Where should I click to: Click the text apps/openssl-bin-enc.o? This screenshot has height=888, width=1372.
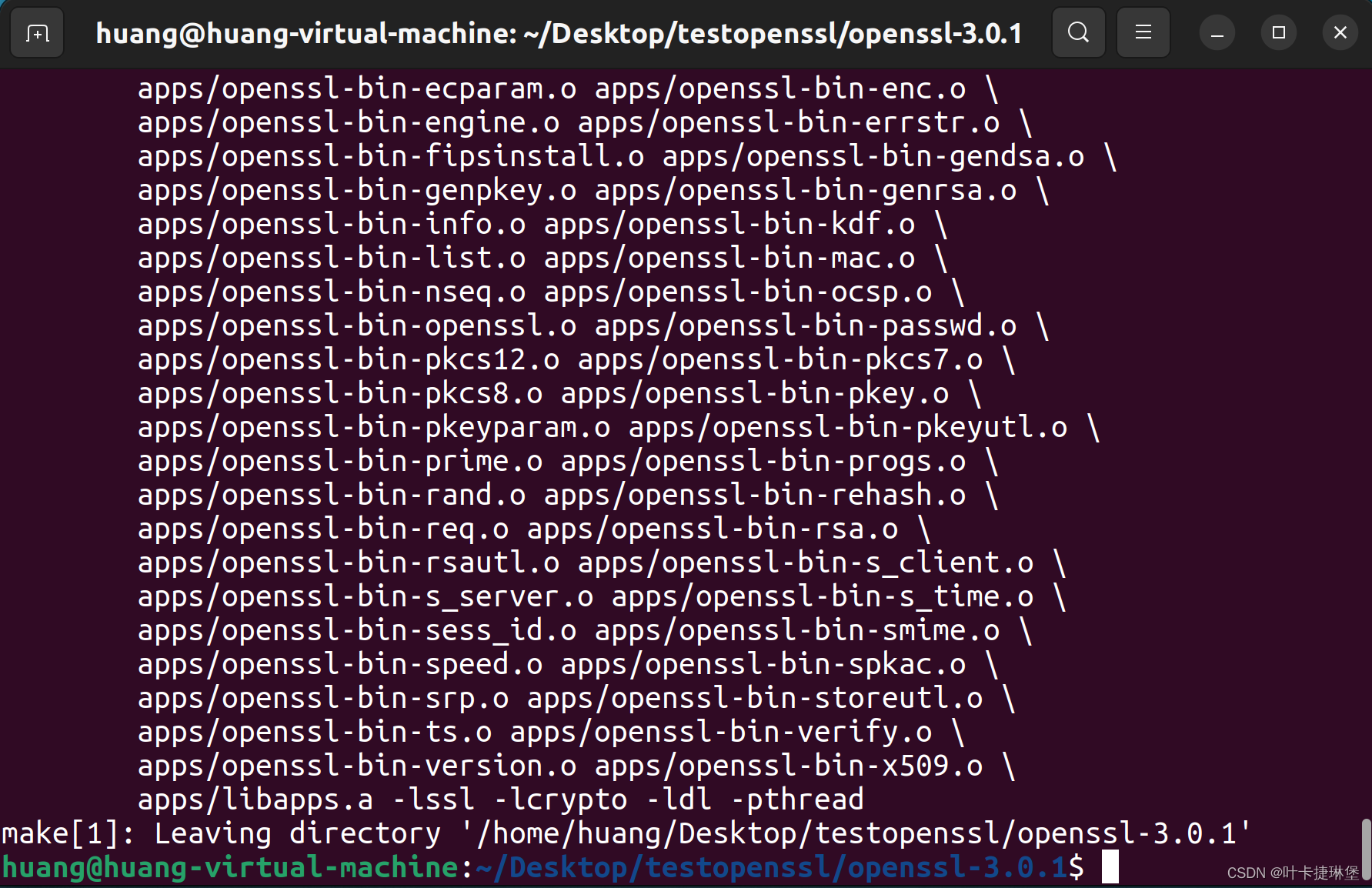pos(780,89)
